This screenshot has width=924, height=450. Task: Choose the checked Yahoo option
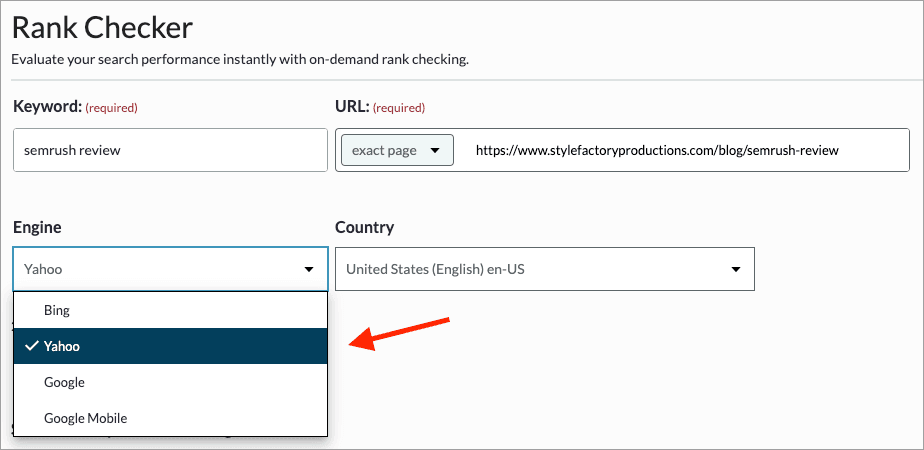(x=170, y=346)
